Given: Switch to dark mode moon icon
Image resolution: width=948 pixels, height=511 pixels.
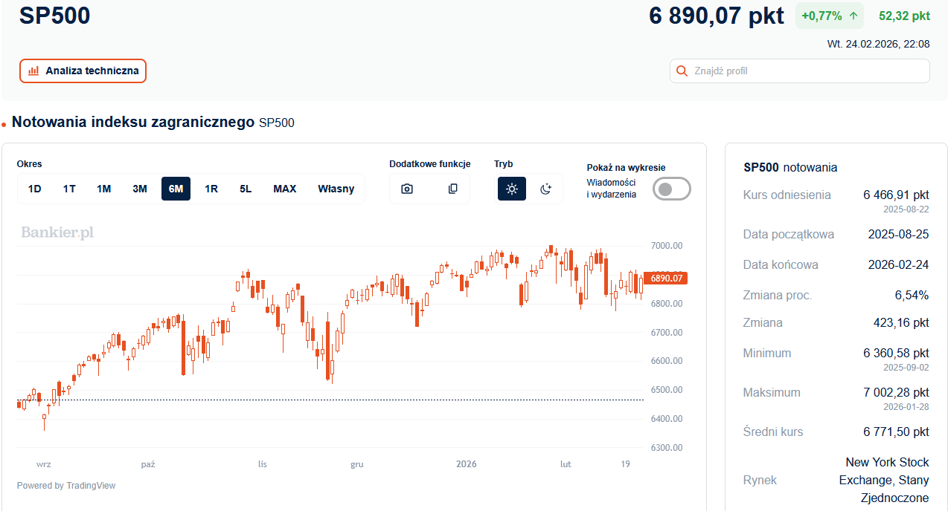Looking at the screenshot, I should (545, 189).
